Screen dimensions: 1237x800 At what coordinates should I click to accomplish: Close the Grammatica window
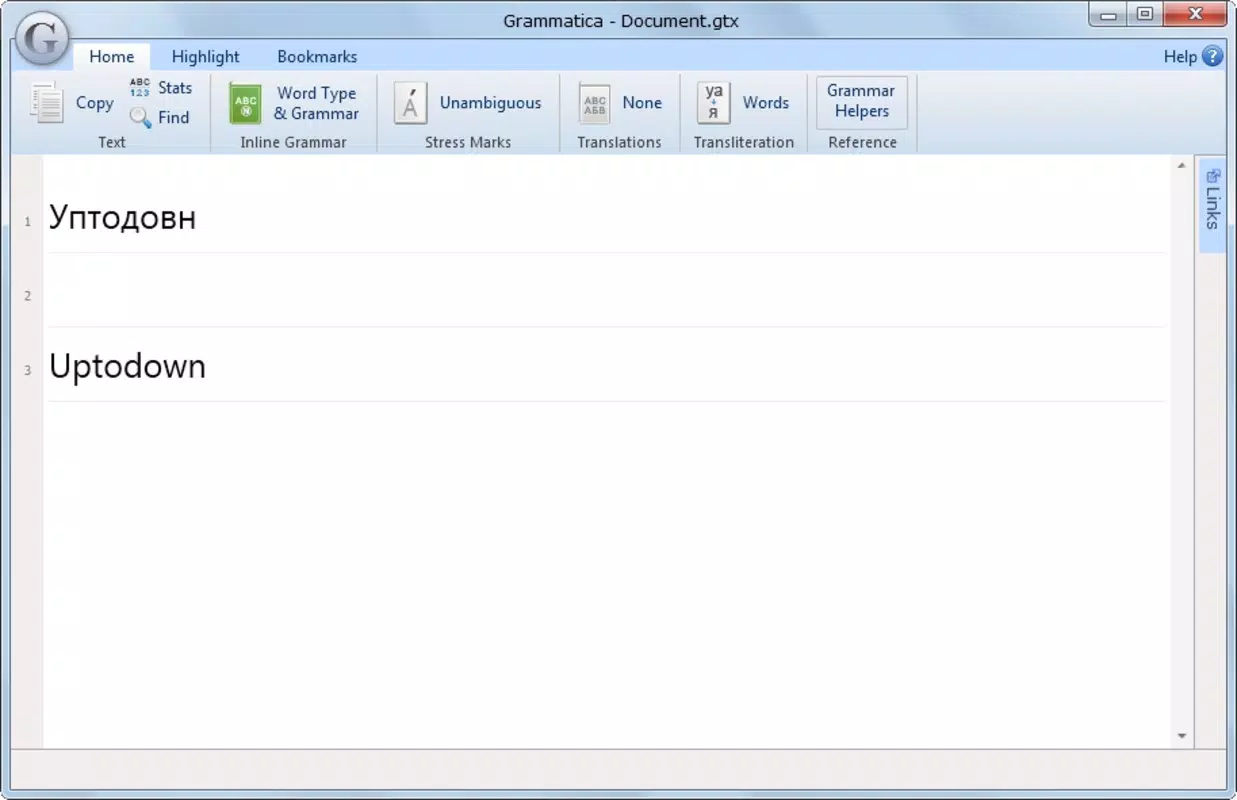point(1193,14)
